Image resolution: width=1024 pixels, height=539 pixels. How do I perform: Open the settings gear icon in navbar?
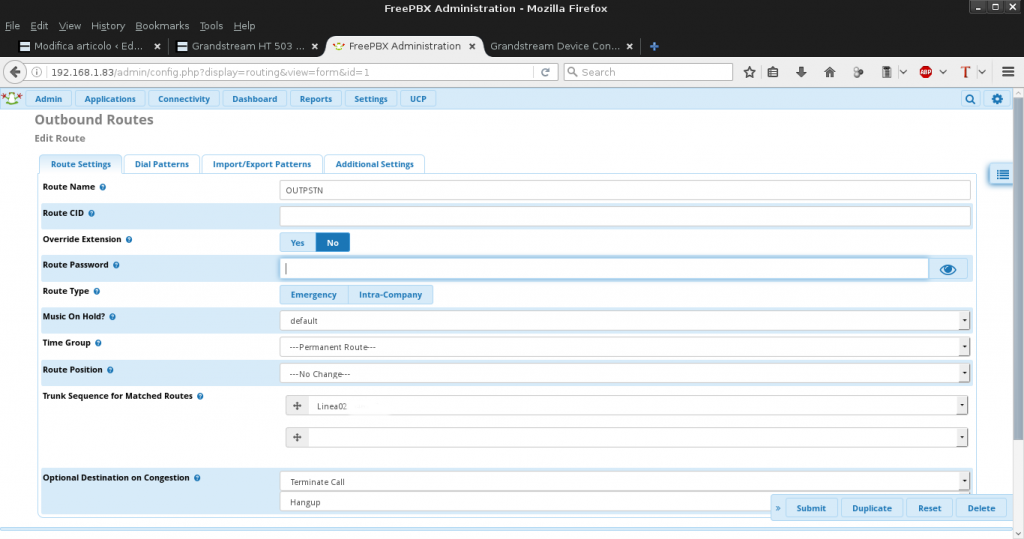point(996,99)
